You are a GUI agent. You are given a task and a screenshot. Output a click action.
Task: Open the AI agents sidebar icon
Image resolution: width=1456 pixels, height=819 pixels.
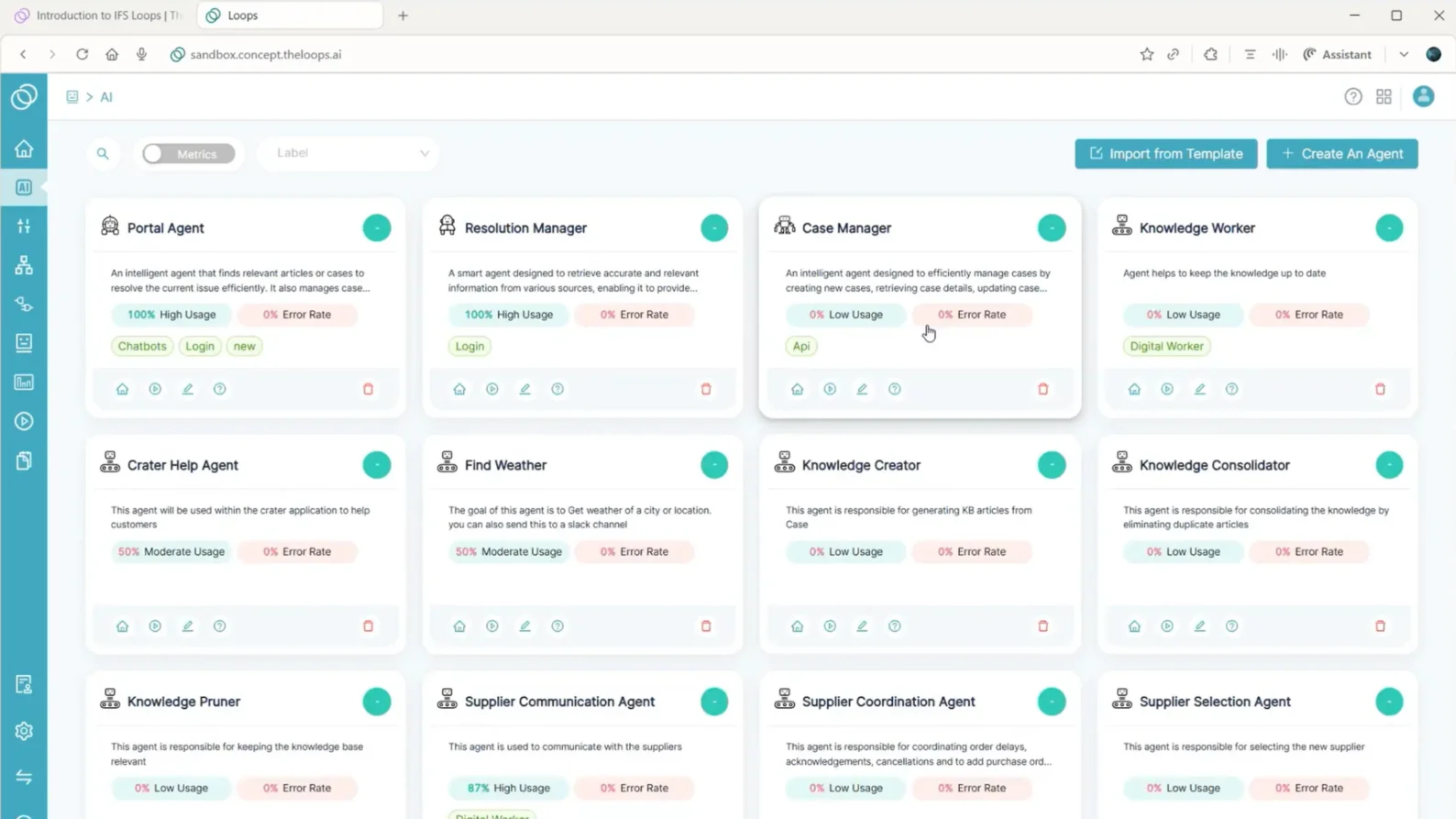pyautogui.click(x=24, y=187)
